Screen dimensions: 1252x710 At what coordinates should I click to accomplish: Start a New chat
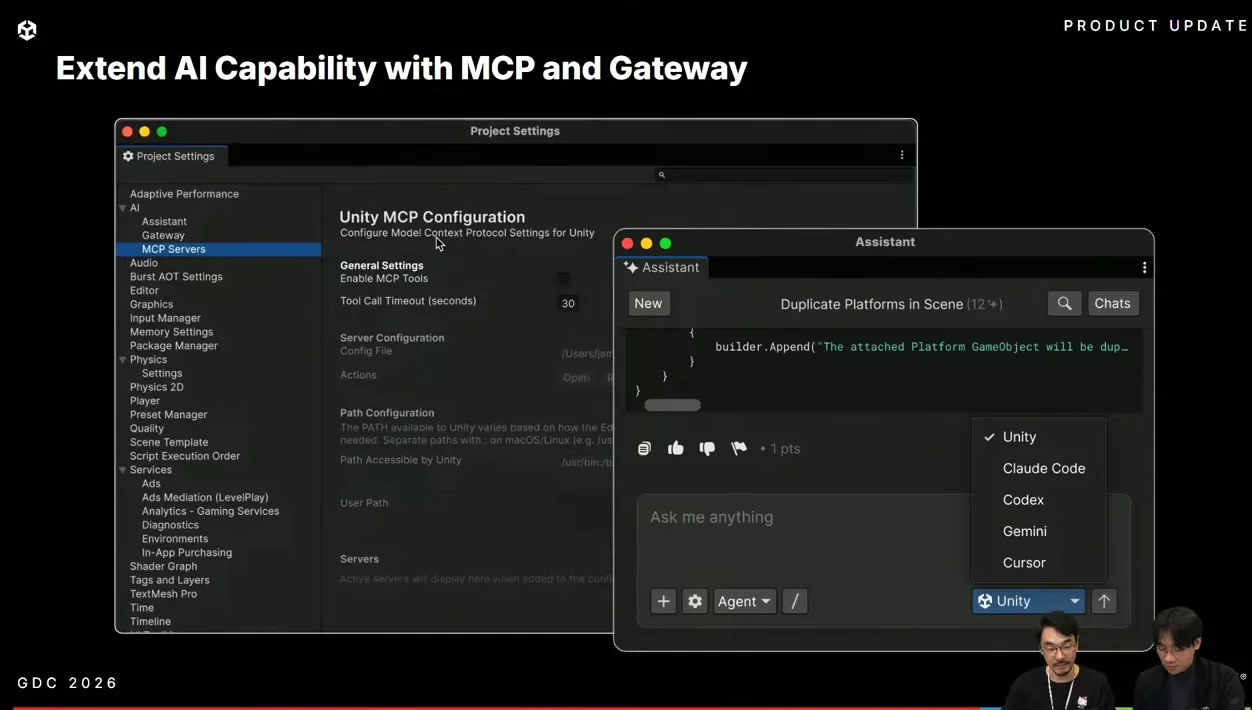coord(648,303)
